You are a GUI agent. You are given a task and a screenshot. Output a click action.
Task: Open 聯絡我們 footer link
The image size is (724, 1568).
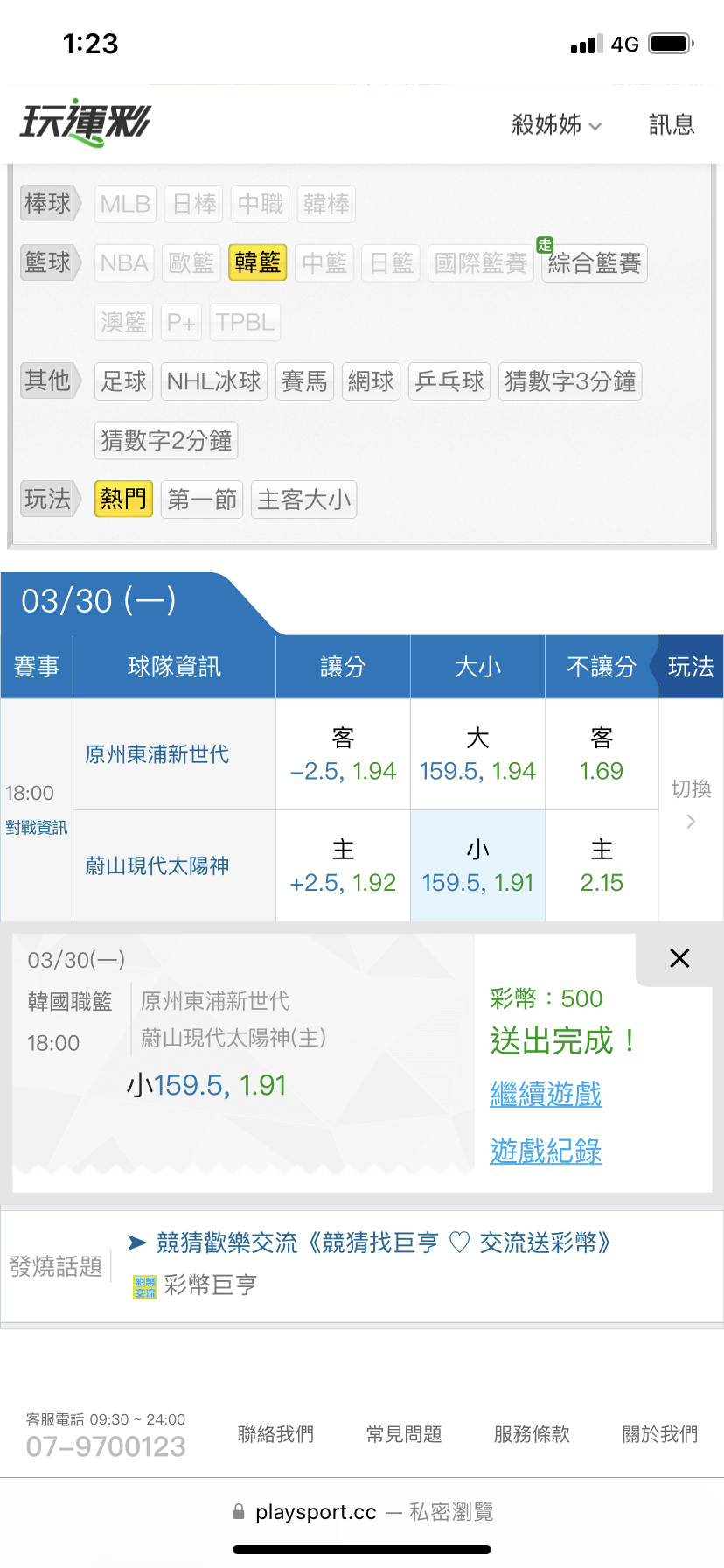click(275, 1434)
